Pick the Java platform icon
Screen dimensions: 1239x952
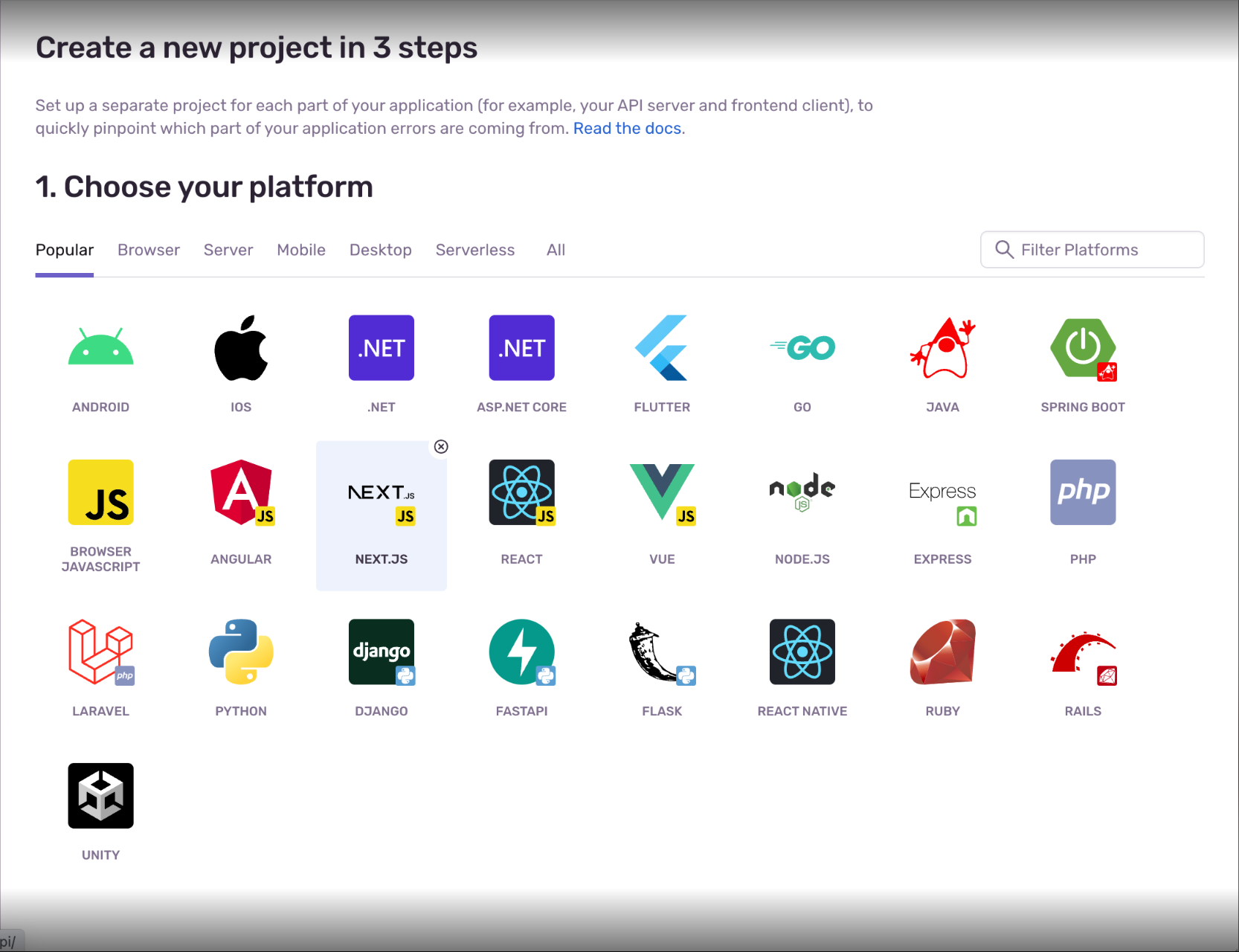pyautogui.click(x=942, y=347)
